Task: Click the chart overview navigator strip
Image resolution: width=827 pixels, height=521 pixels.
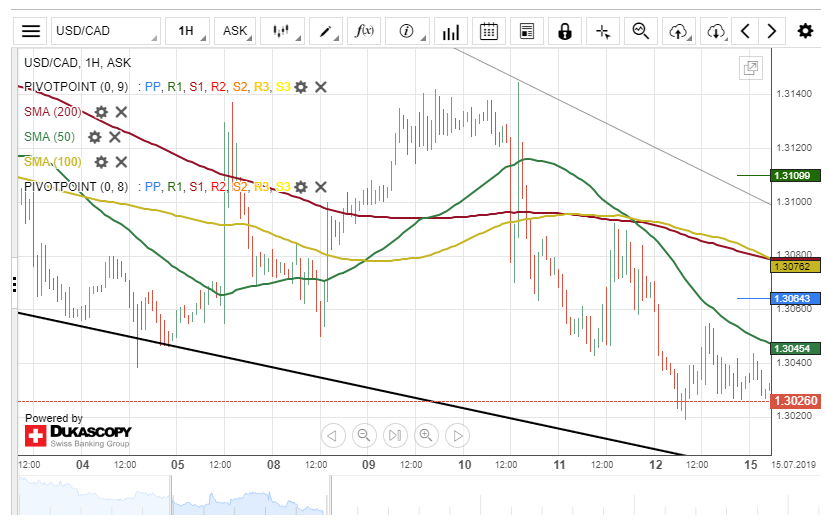Action: [x=400, y=497]
